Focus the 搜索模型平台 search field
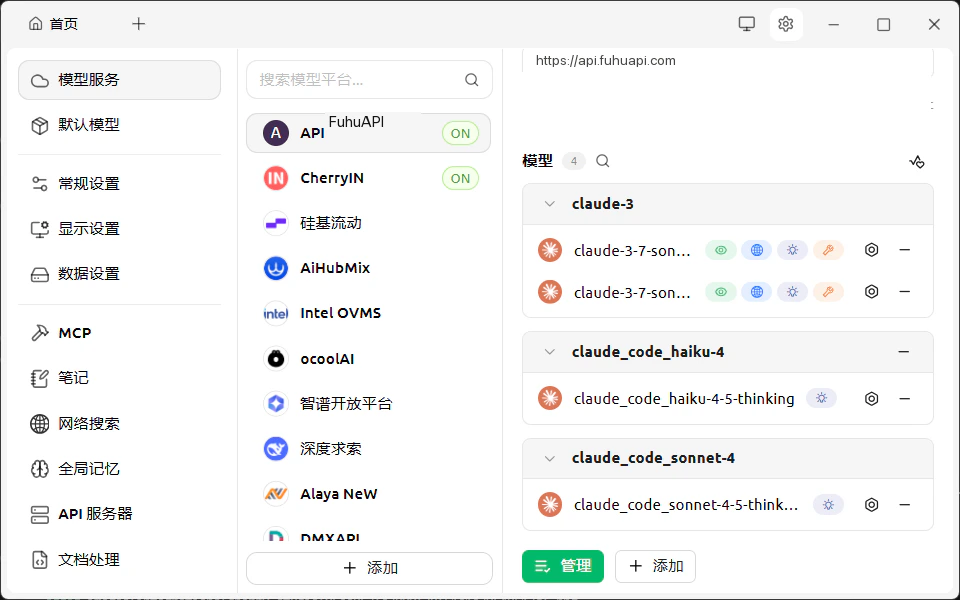 [369, 80]
